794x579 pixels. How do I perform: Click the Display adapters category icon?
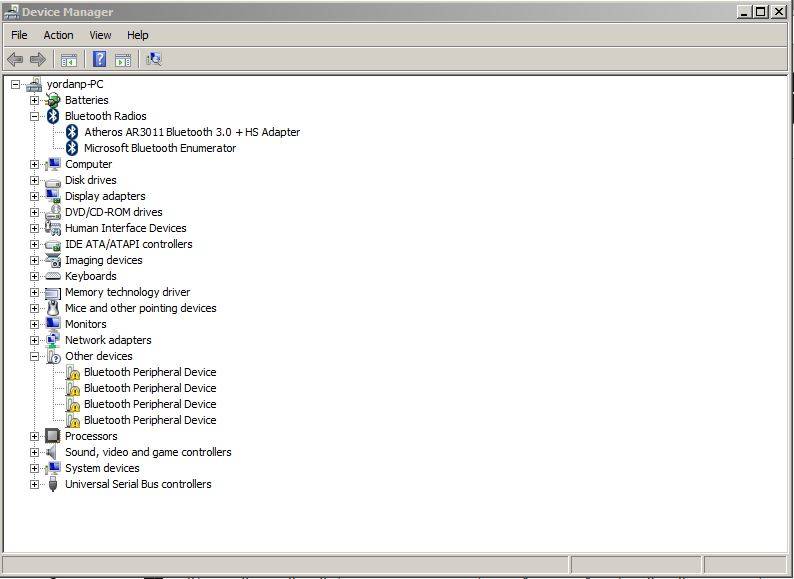pyautogui.click(x=53, y=196)
